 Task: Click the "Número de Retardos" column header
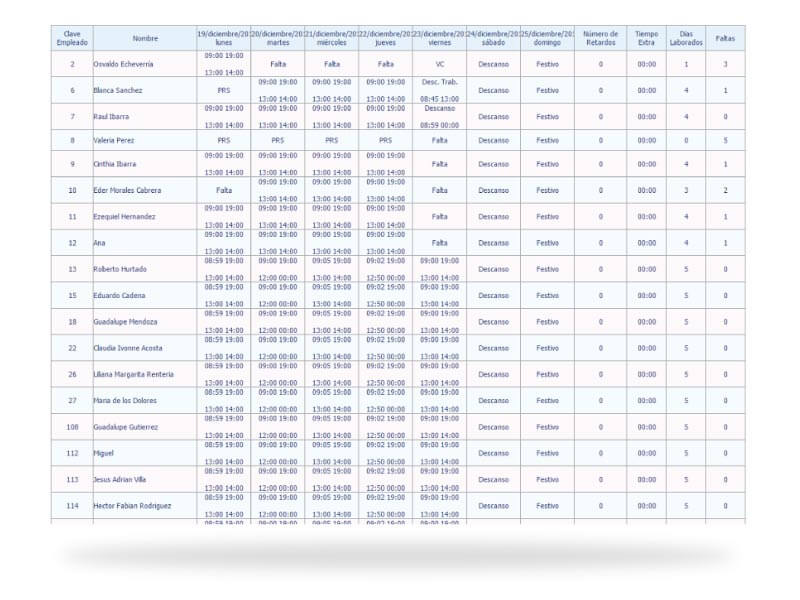(601, 38)
